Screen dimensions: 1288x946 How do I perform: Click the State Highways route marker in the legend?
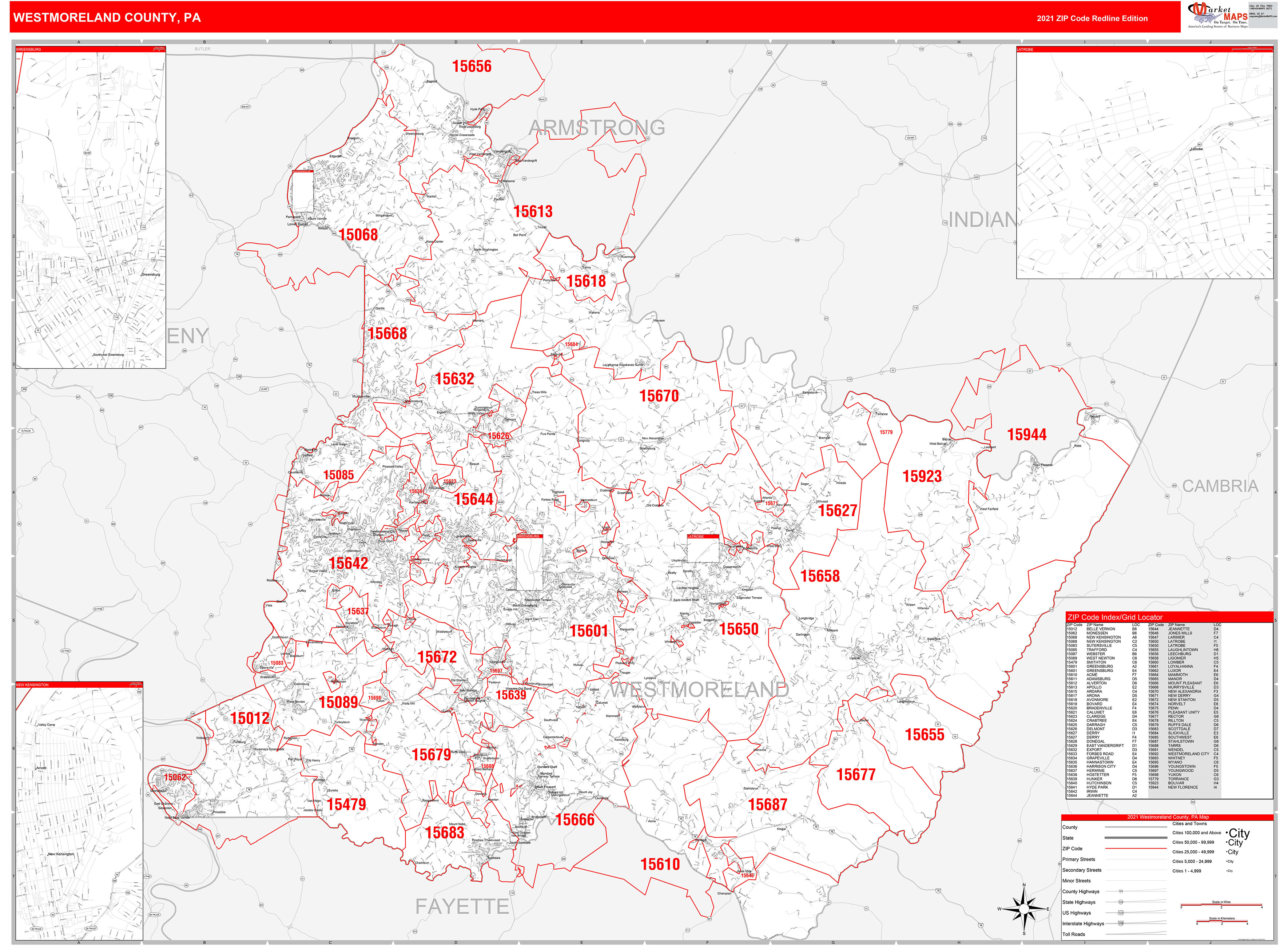pyautogui.click(x=1121, y=902)
